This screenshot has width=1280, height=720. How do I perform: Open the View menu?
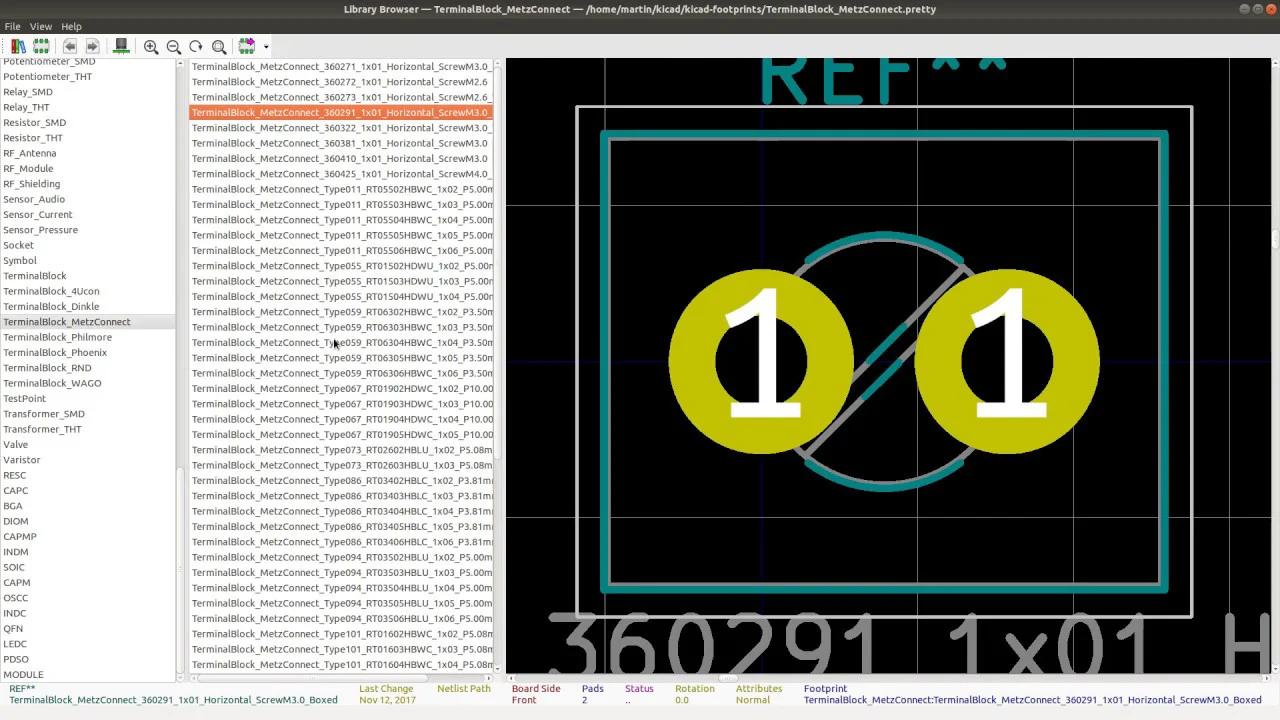tap(41, 26)
